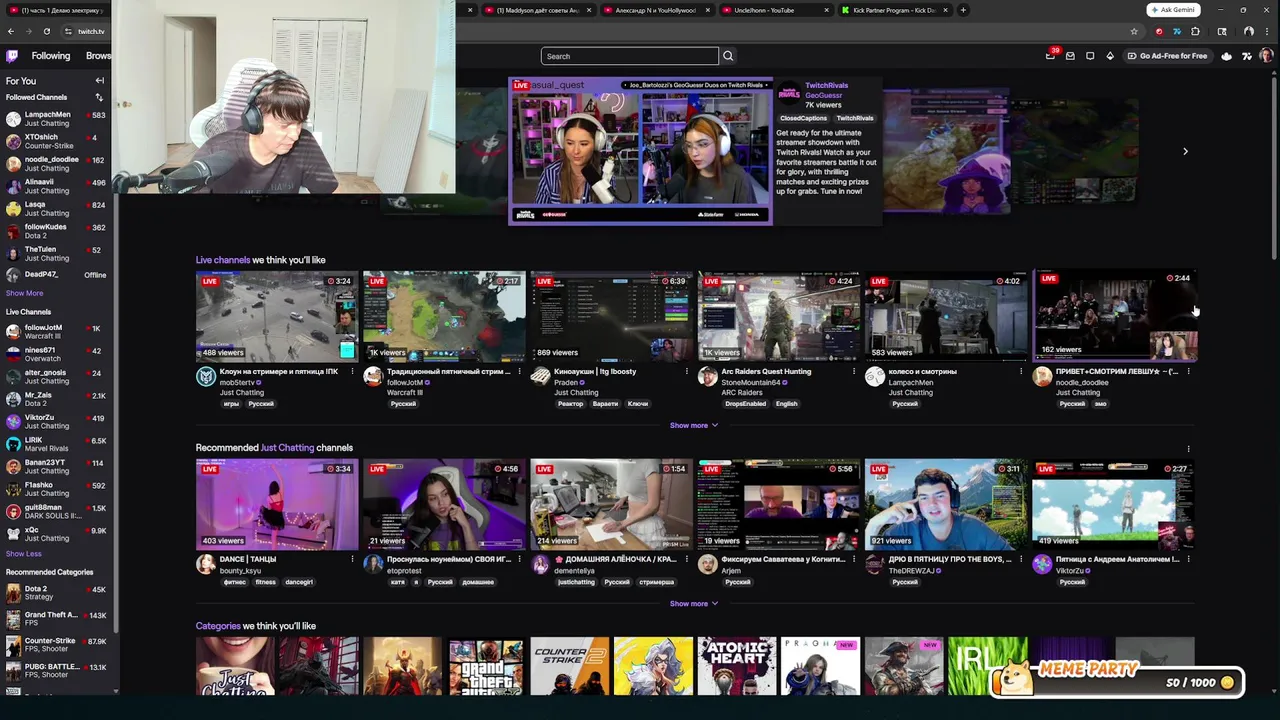1280x720 pixels.
Task: Expand Show More in Followed Channels
Action: 24,293
